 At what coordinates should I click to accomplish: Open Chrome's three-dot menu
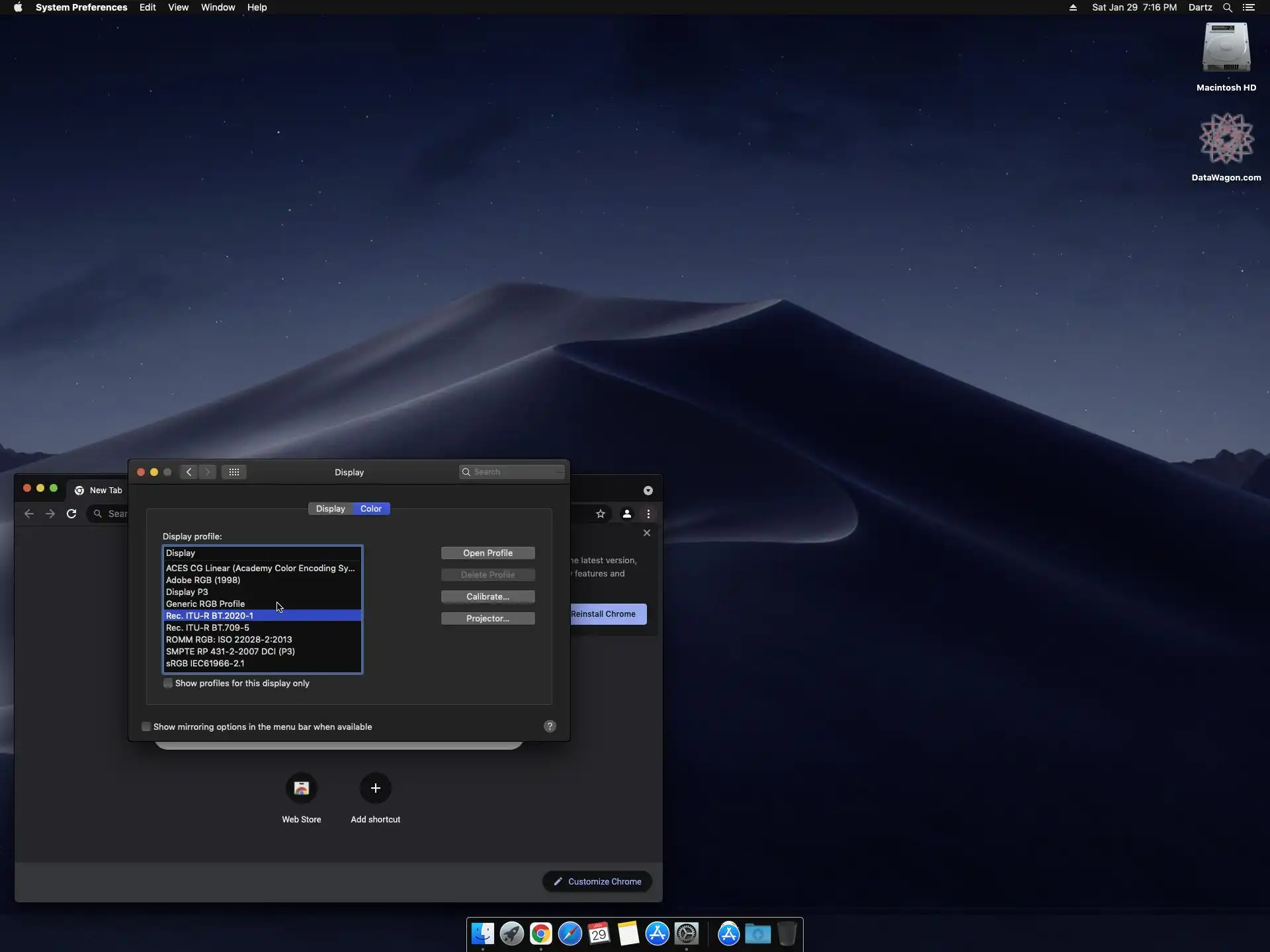648,514
